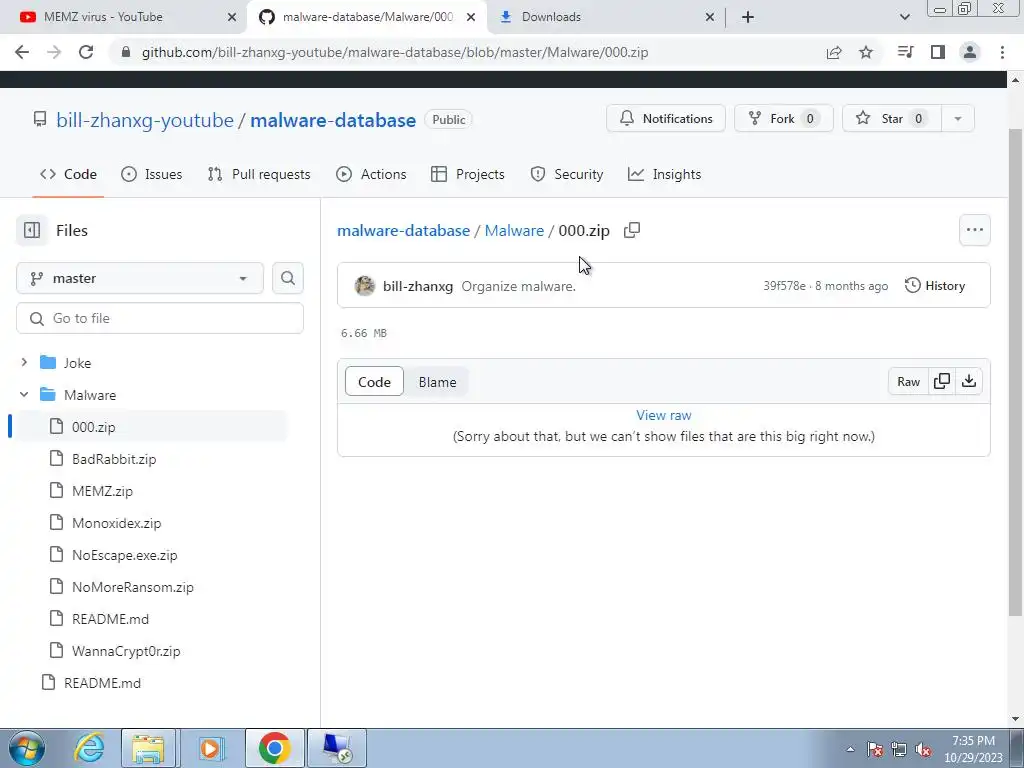This screenshot has height=768, width=1024.
Task: Click the Go to file search field
Action: 160,318
